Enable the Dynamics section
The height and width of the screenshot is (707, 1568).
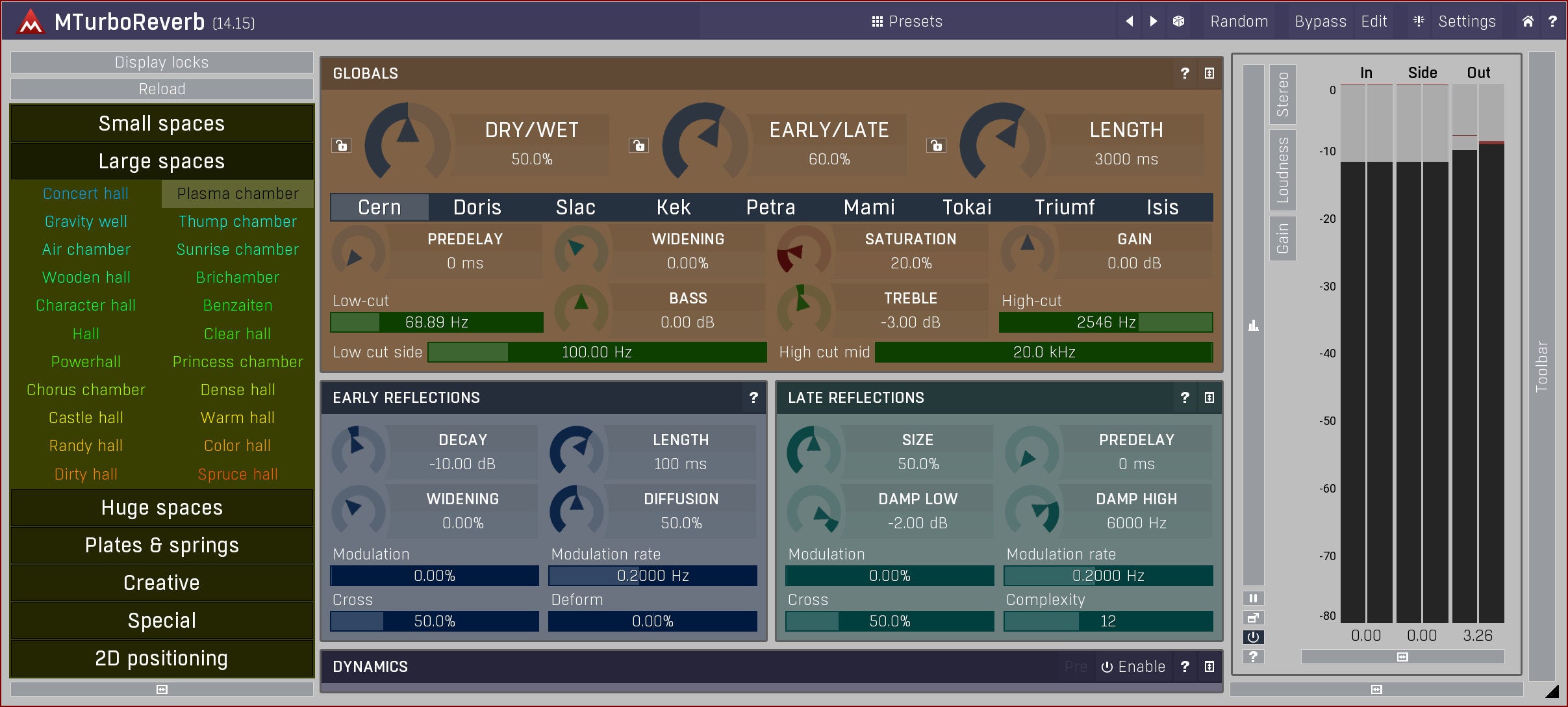pyautogui.click(x=1133, y=667)
